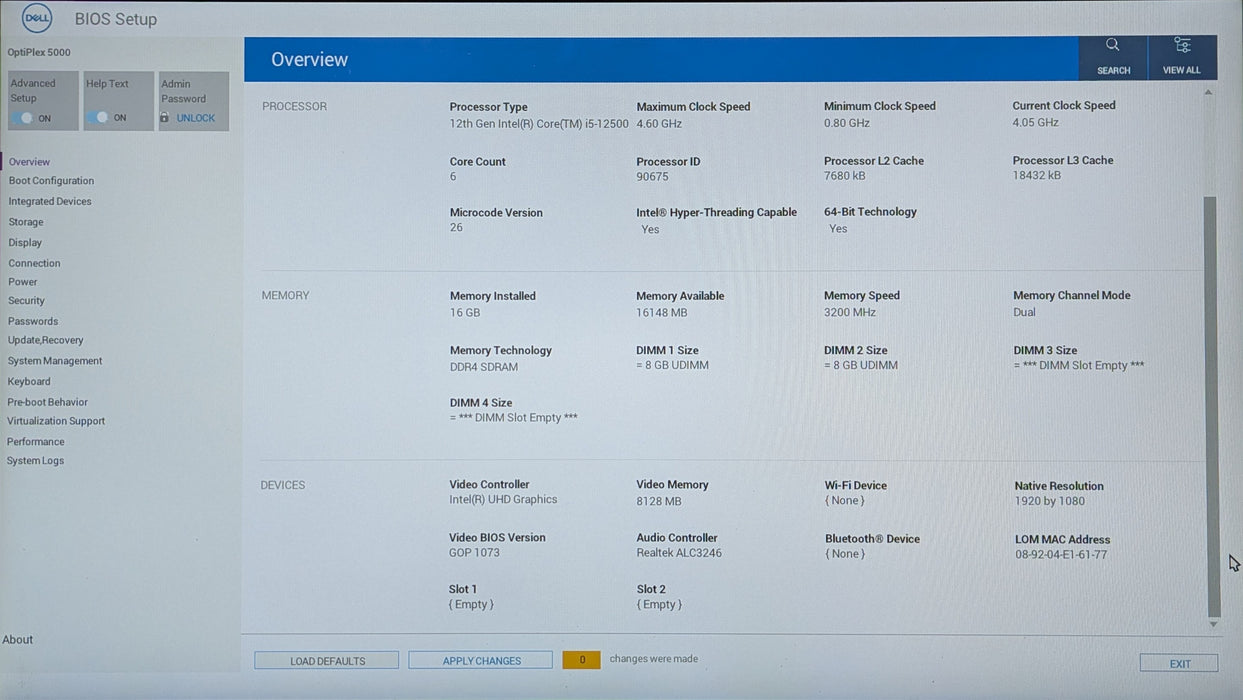Open Security settings
The image size is (1243, 700).
point(26,300)
